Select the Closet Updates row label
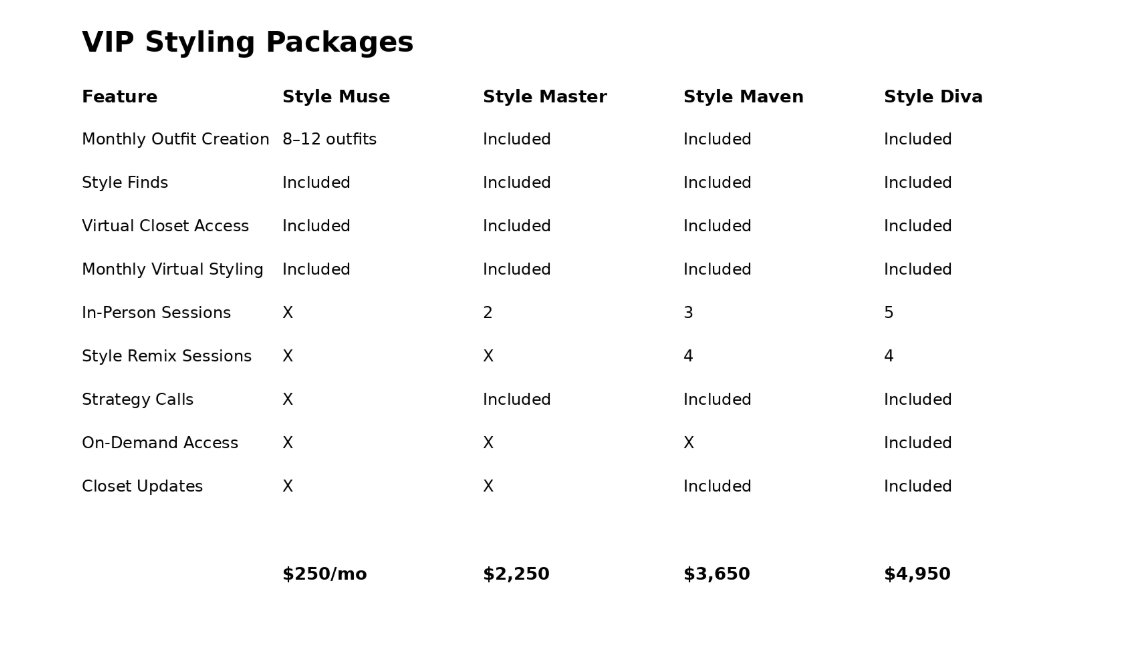The height and width of the screenshot is (664, 1146). coord(142,487)
